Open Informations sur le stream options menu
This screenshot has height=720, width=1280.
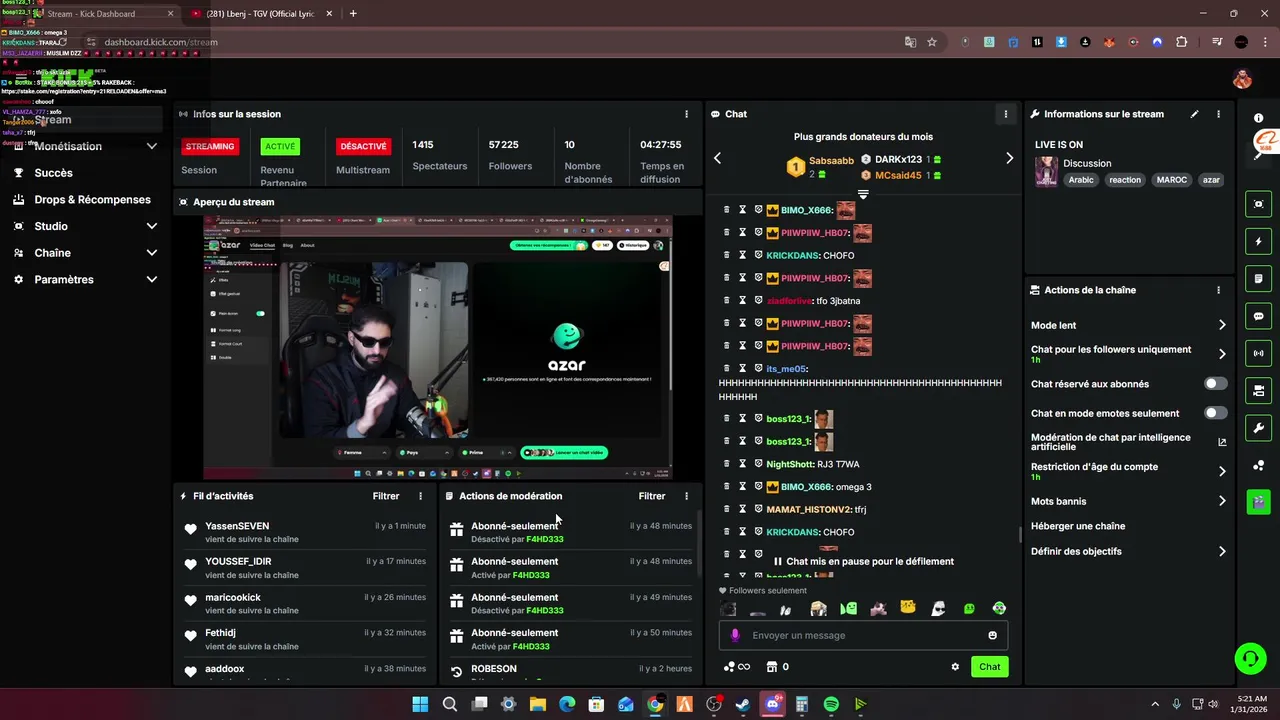click(1218, 114)
